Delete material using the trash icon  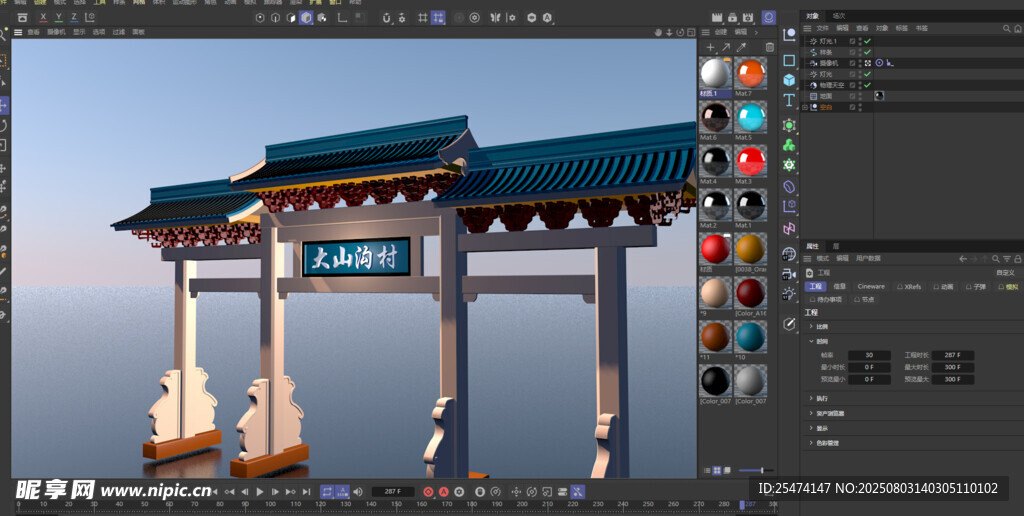click(x=769, y=47)
